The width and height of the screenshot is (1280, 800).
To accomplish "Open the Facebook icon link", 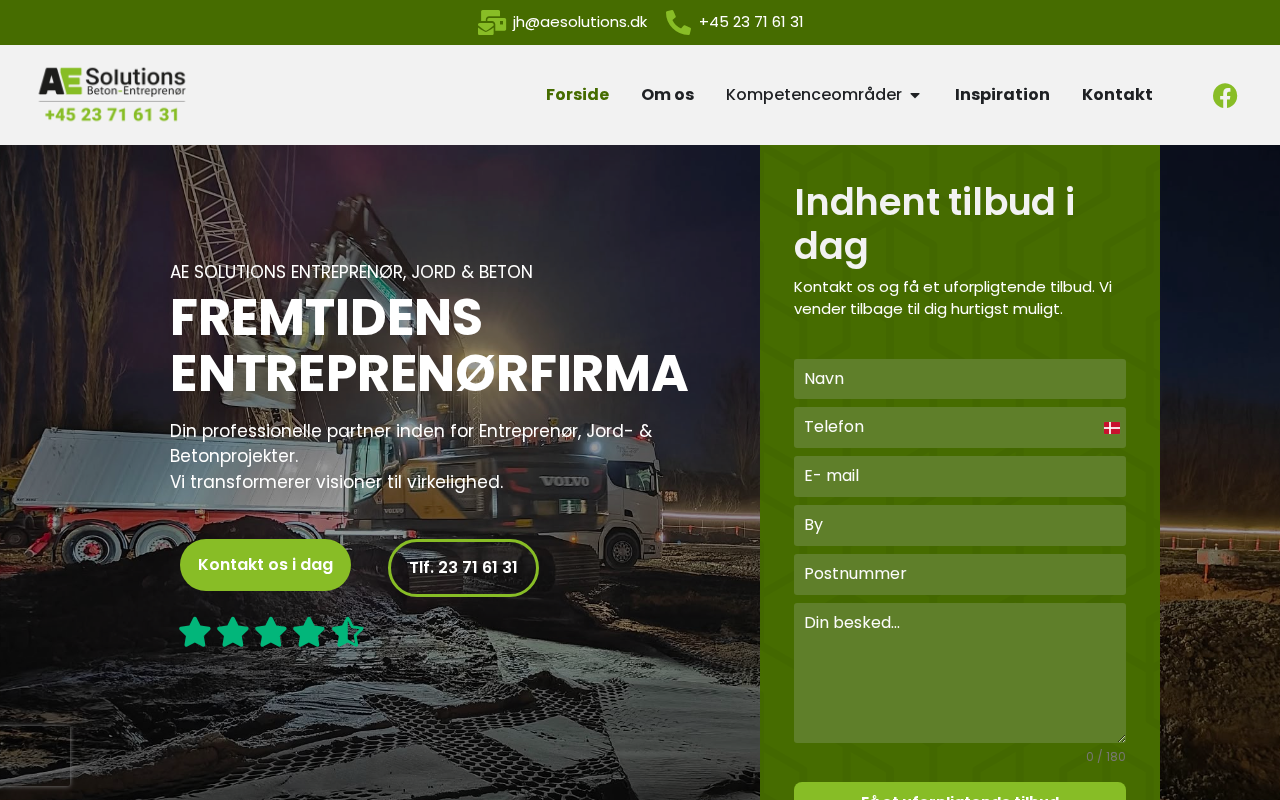I will pos(1225,95).
